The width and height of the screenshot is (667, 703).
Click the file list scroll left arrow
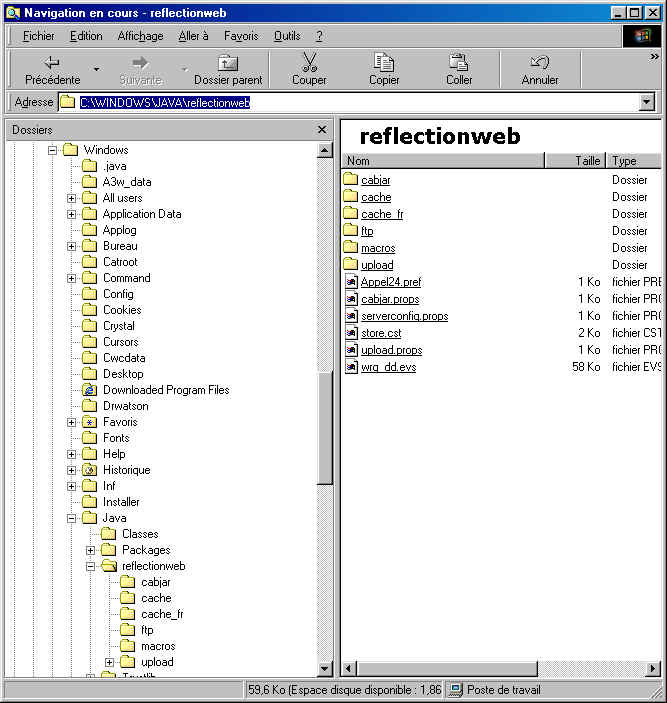tap(349, 668)
